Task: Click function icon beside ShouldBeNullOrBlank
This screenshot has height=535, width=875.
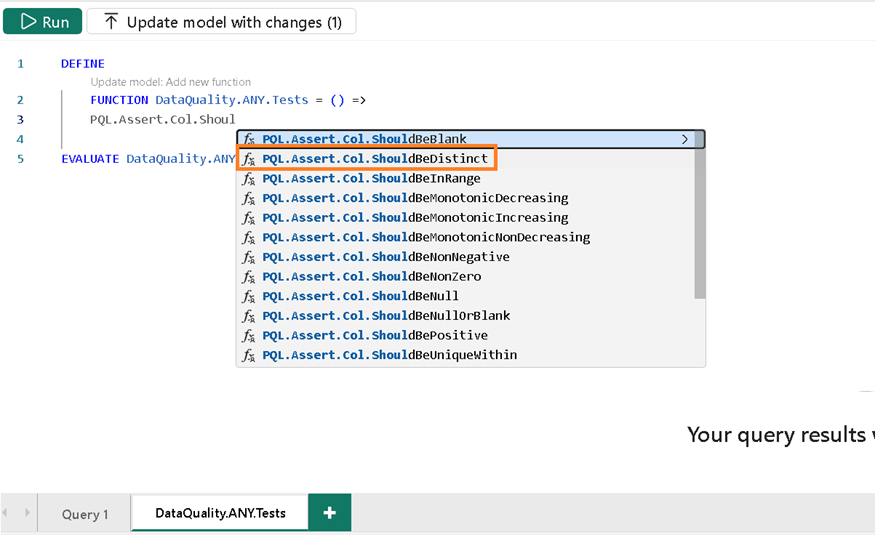Action: (249, 316)
